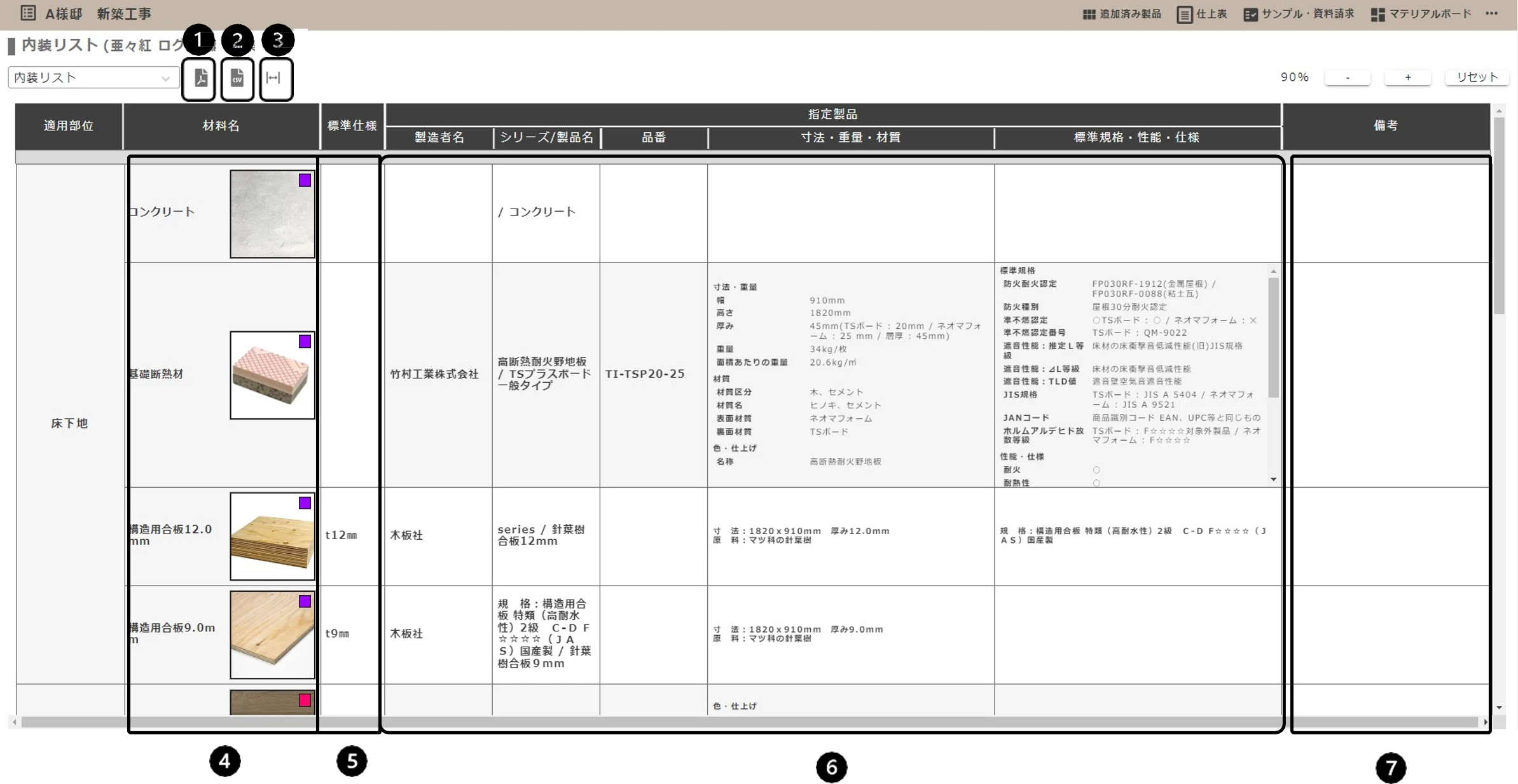Select the 竹村工業株式会社 manufacturer cell
Image resolution: width=1518 pixels, height=784 pixels.
point(438,375)
